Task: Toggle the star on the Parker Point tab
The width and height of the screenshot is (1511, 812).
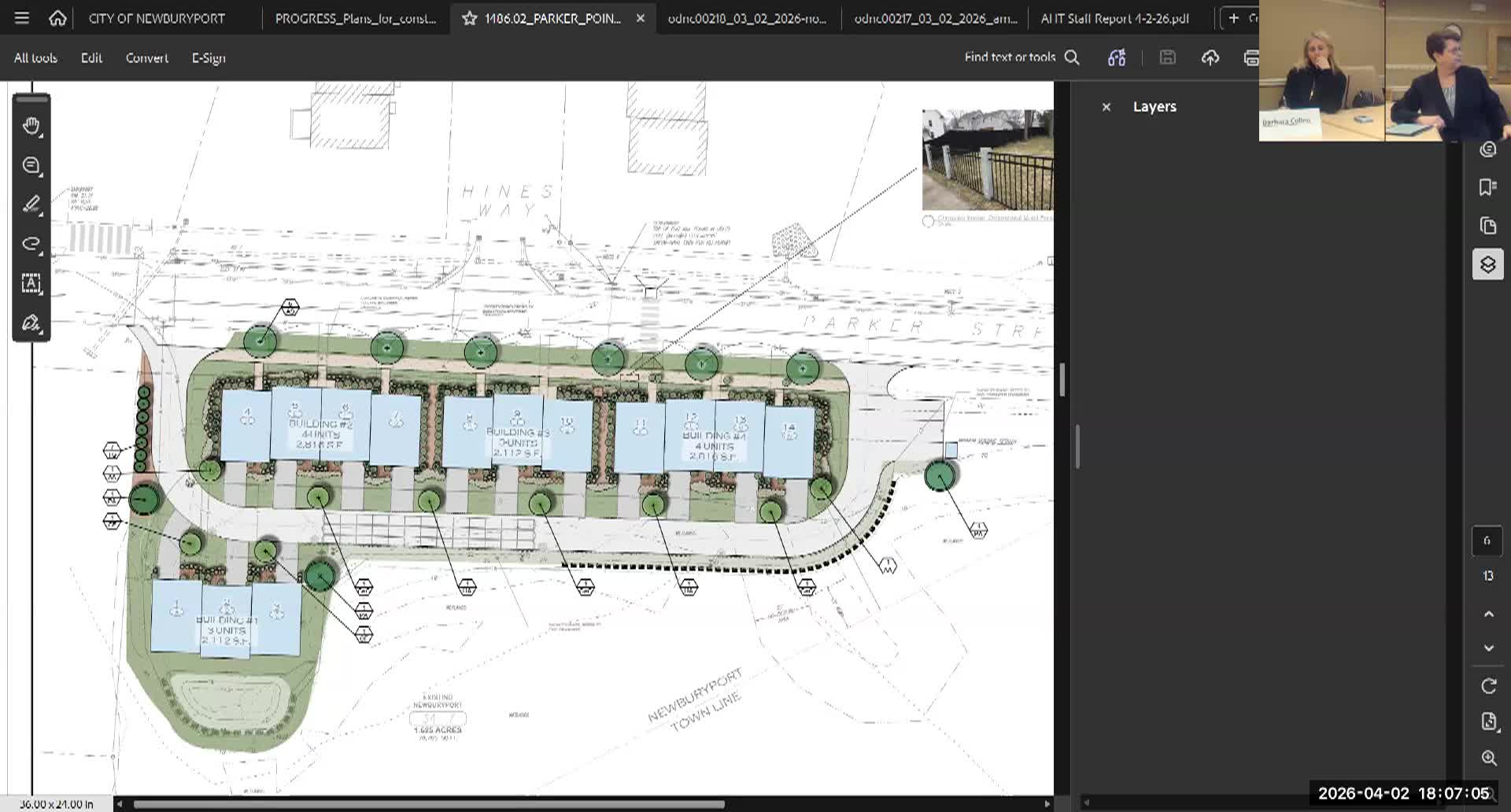Action: (x=469, y=18)
